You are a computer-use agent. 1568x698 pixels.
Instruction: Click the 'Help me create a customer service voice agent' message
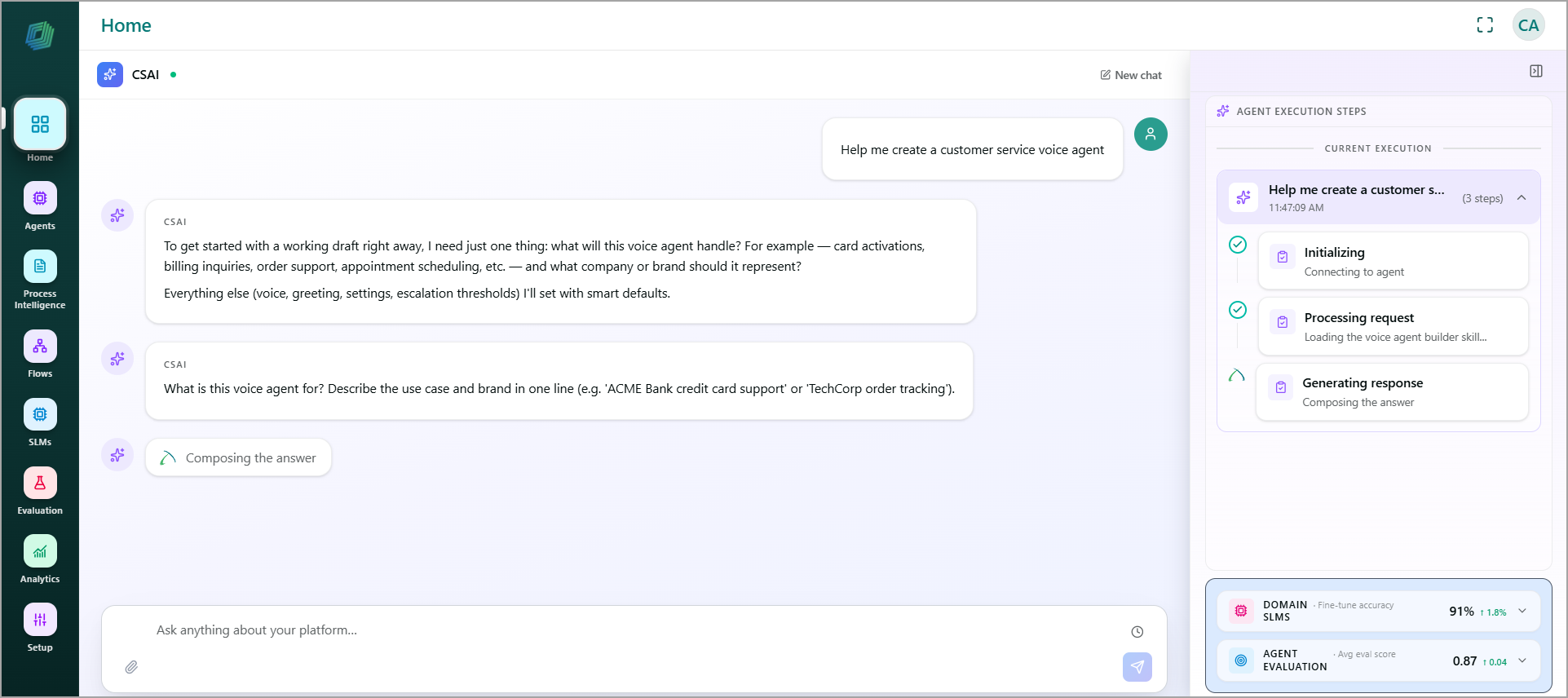click(x=972, y=150)
